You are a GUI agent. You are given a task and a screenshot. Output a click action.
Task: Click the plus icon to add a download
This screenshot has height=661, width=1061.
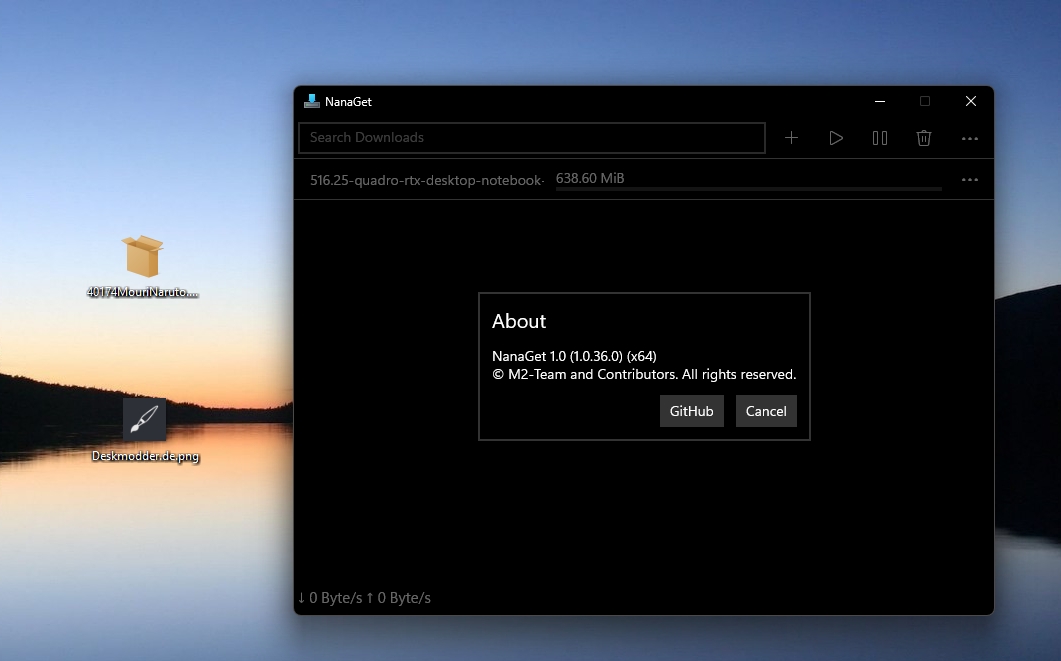pos(791,138)
